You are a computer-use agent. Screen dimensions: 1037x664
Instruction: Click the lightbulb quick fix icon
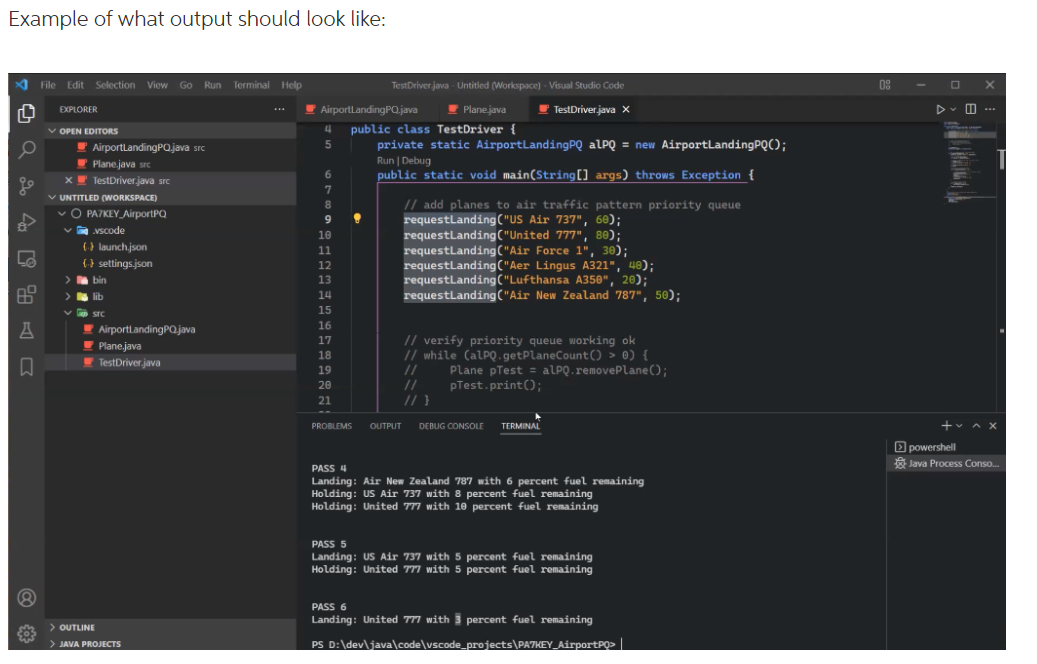[x=357, y=219]
